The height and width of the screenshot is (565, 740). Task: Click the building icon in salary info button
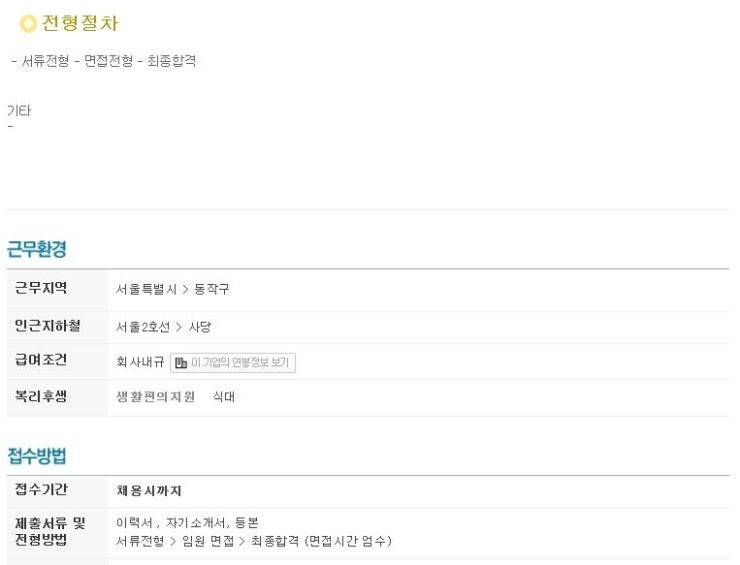pos(181,363)
